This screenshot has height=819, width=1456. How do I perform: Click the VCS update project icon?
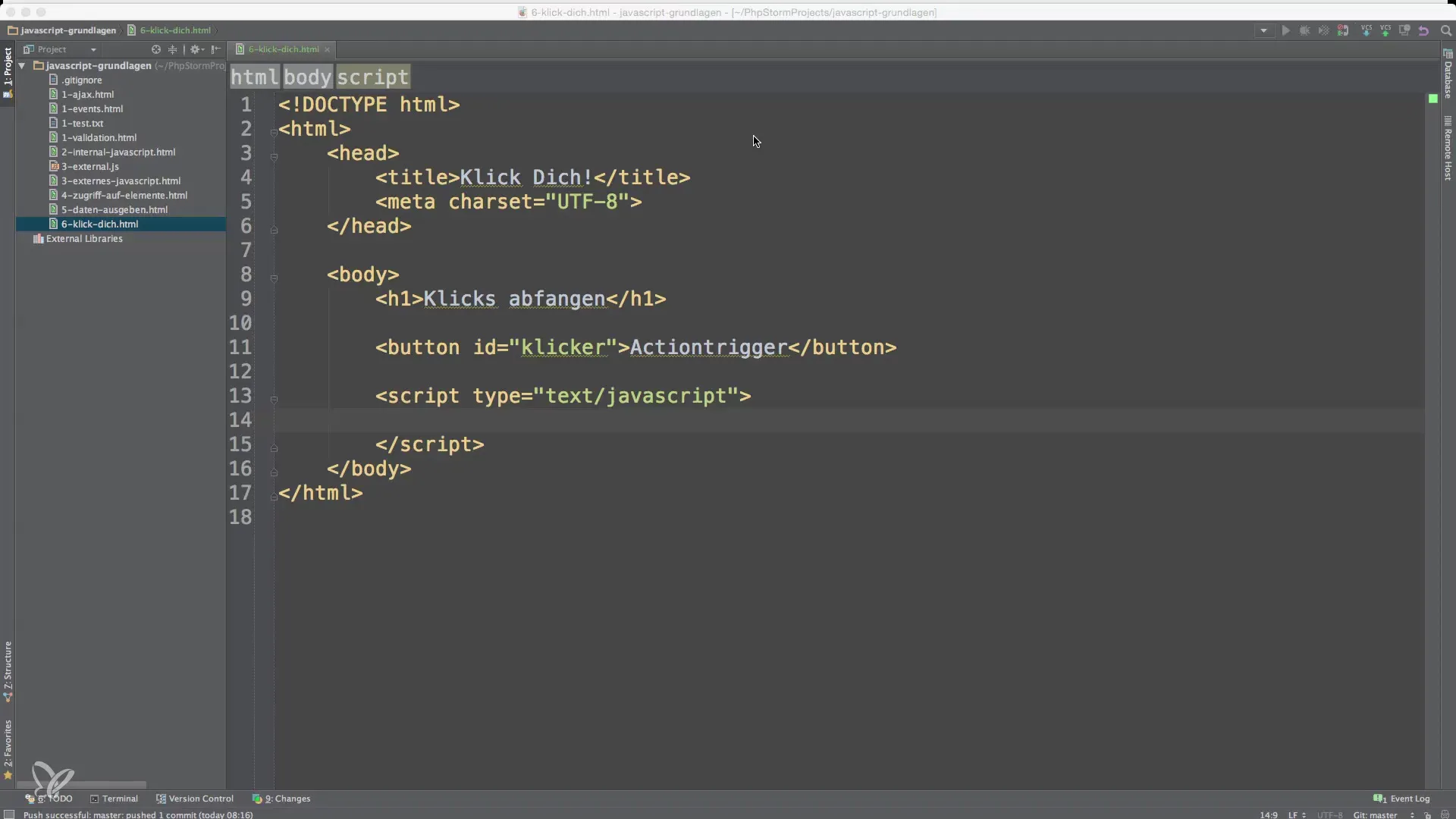(x=1366, y=31)
